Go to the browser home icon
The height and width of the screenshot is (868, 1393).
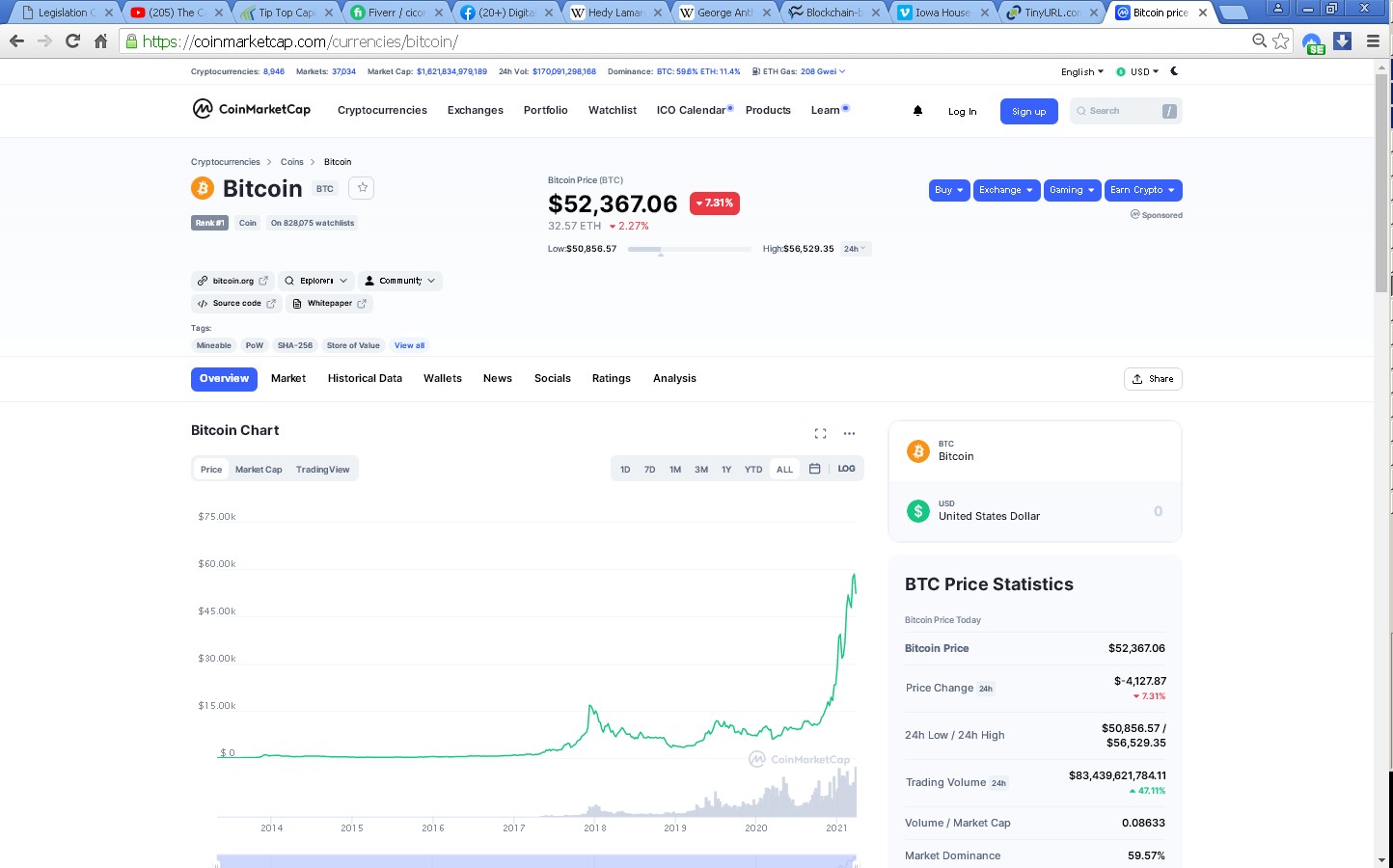click(100, 41)
